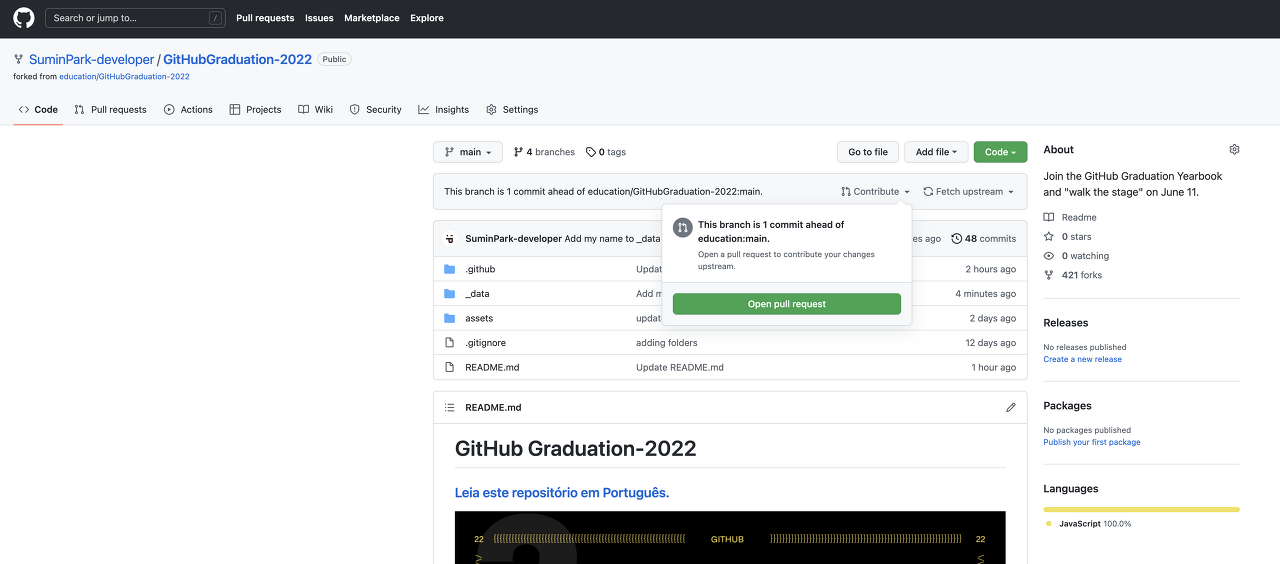The image size is (1280, 564).
Task: Click the _data folder icon
Action: (450, 294)
